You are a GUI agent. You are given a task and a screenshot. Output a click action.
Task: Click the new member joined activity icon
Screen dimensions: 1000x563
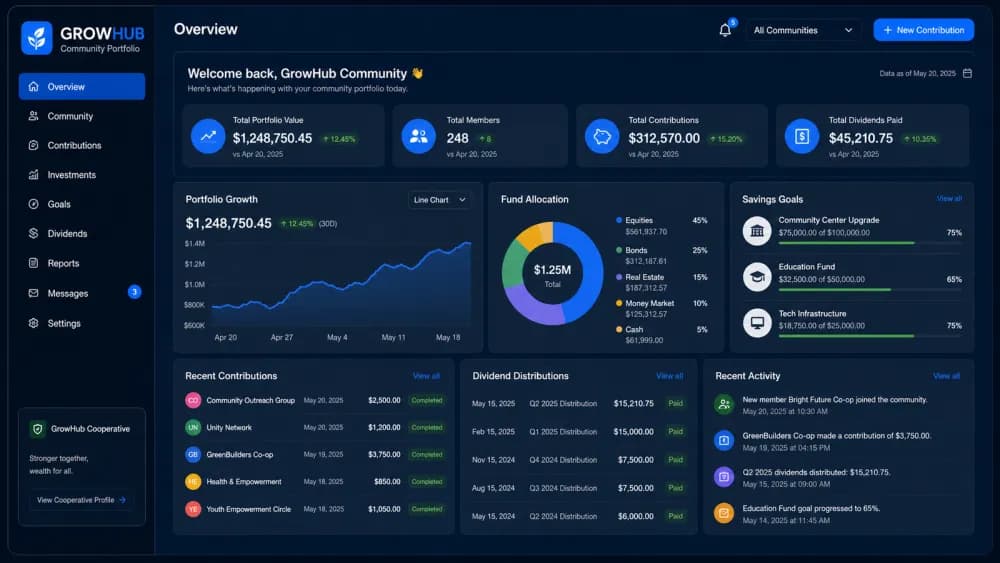724,404
